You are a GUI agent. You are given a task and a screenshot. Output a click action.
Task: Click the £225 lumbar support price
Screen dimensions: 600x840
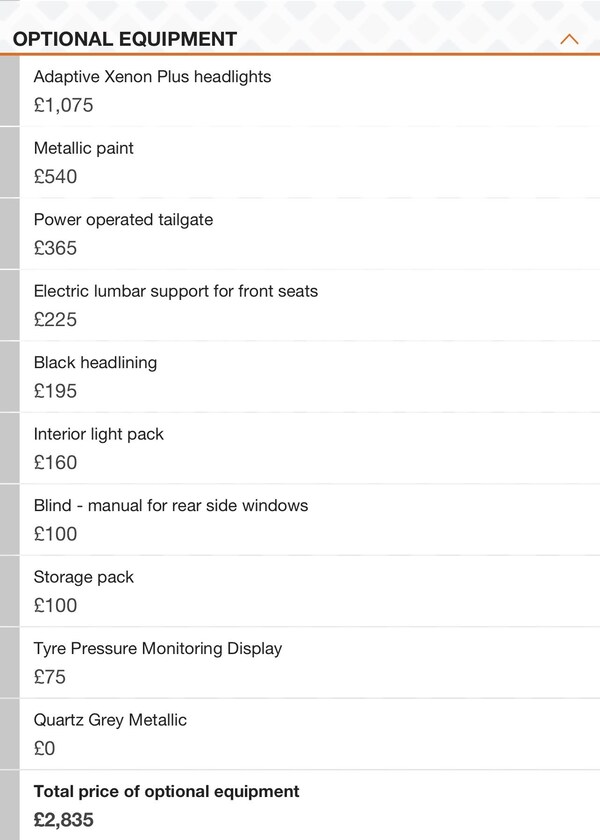[55, 320]
